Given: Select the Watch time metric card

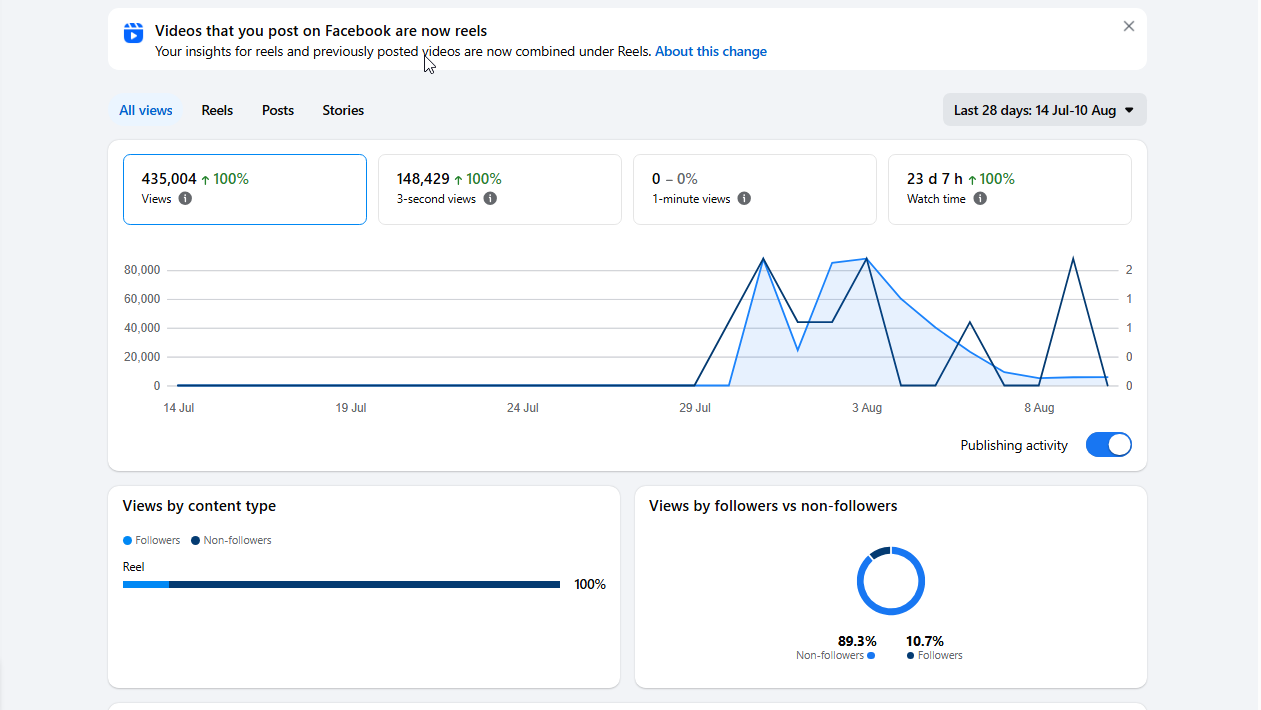Looking at the screenshot, I should (1010, 189).
